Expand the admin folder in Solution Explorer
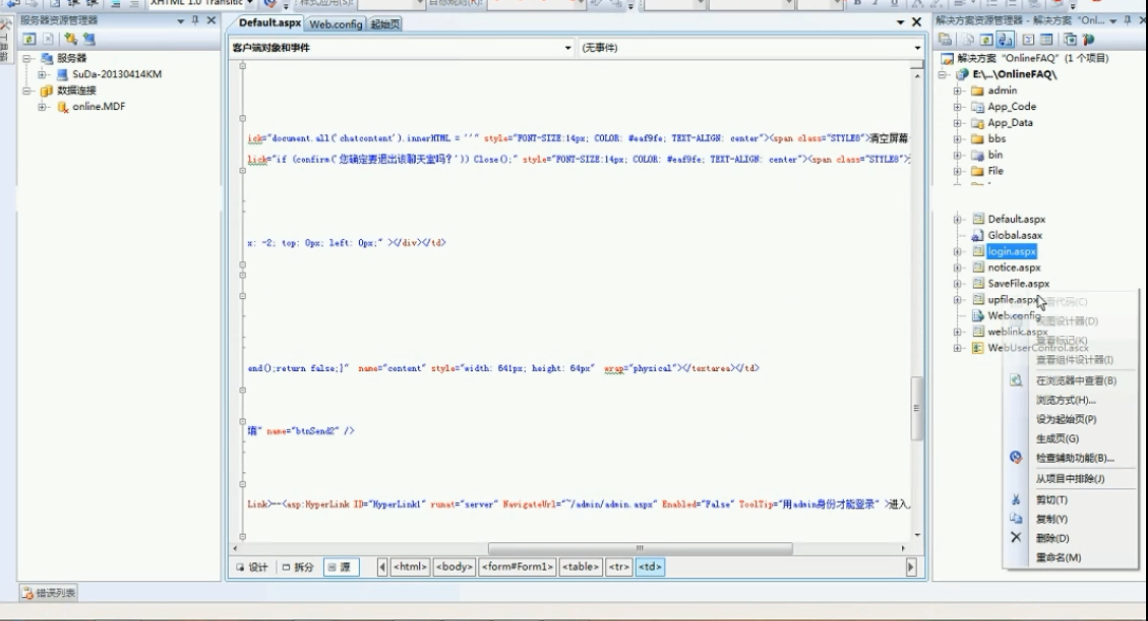The height and width of the screenshot is (621, 1148). [958, 91]
